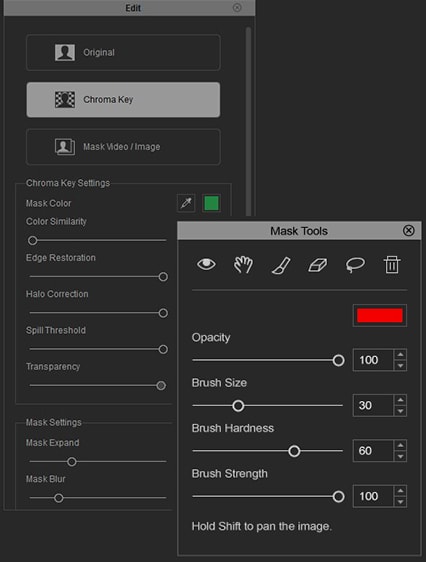Click the Halo Correction slider handle
This screenshot has width=426, height=562.
click(163, 313)
